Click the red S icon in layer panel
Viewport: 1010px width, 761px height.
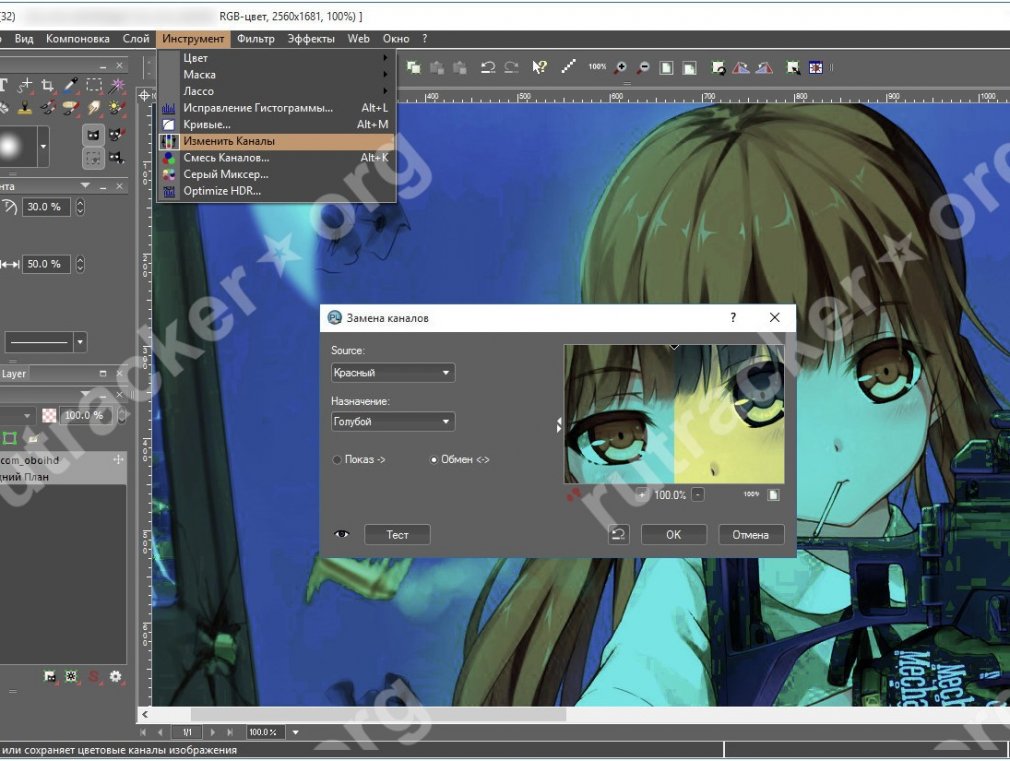coord(94,676)
